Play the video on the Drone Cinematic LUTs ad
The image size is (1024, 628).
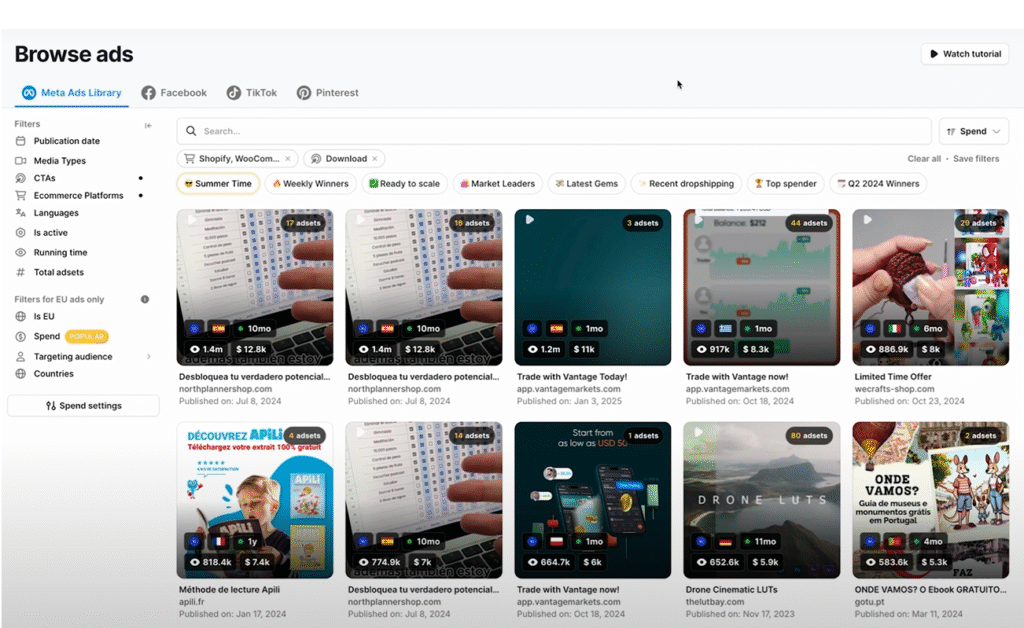click(x=698, y=432)
